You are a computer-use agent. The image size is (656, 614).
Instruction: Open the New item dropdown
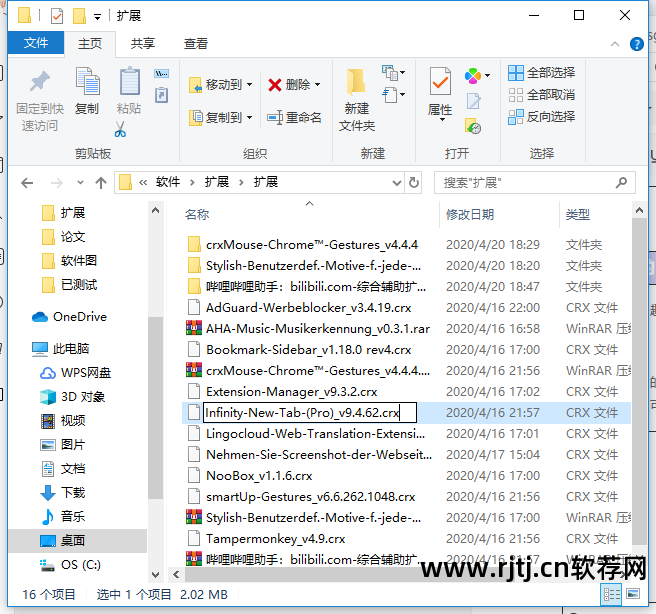tap(394, 73)
